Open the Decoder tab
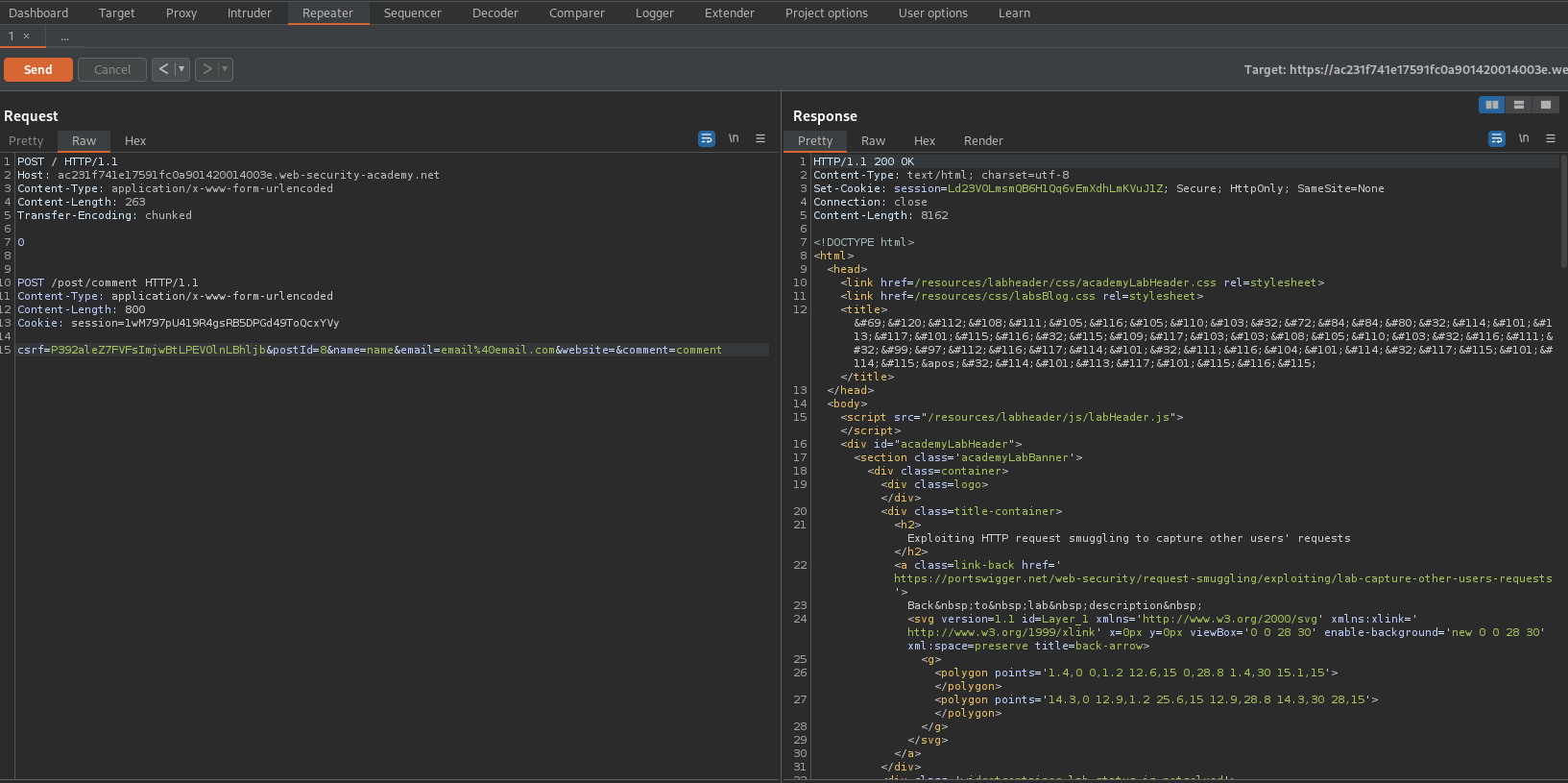The image size is (1568, 783). tap(495, 12)
